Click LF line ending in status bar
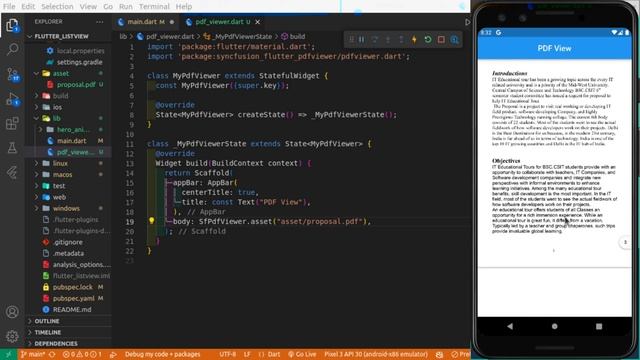This screenshot has height=360, width=640. pyautogui.click(x=247, y=354)
